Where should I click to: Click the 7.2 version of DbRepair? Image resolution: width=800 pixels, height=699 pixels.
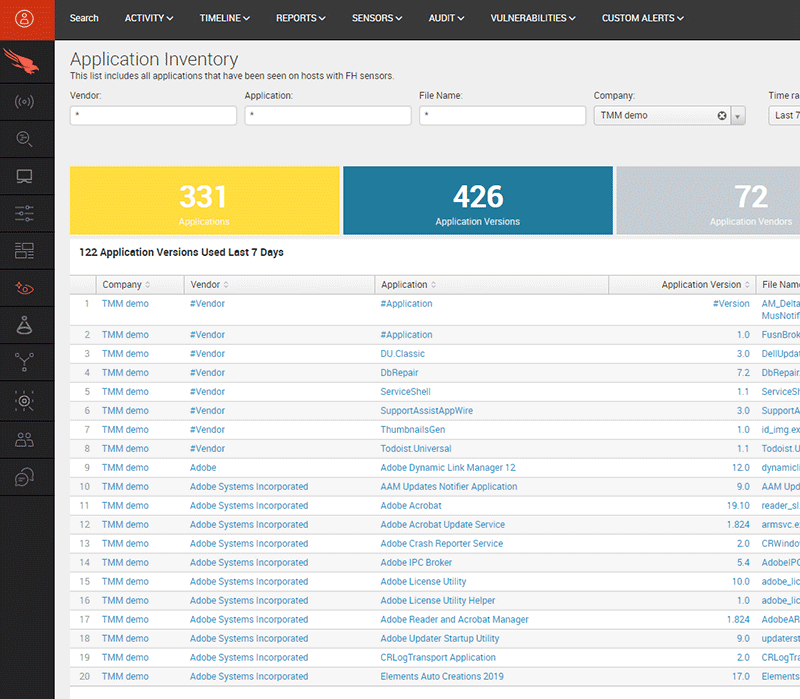tap(743, 372)
